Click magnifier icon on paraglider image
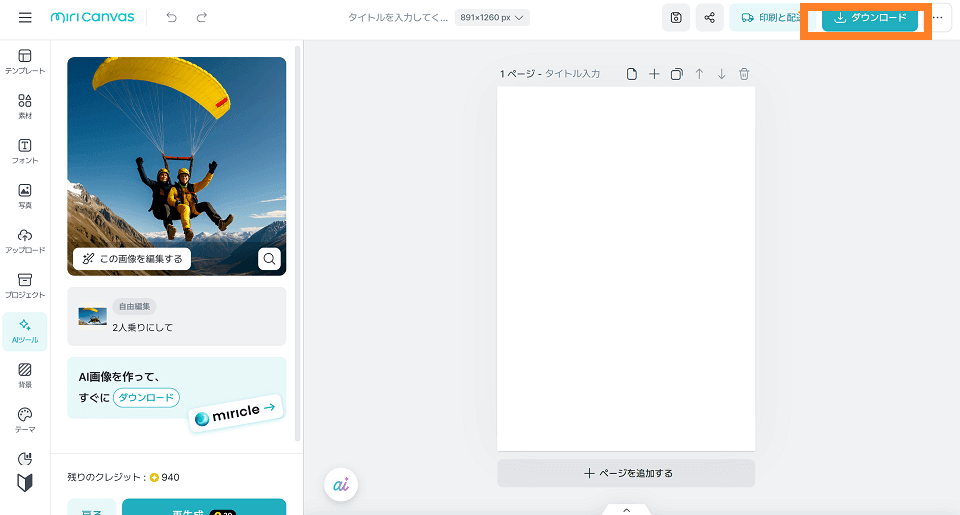 click(269, 259)
